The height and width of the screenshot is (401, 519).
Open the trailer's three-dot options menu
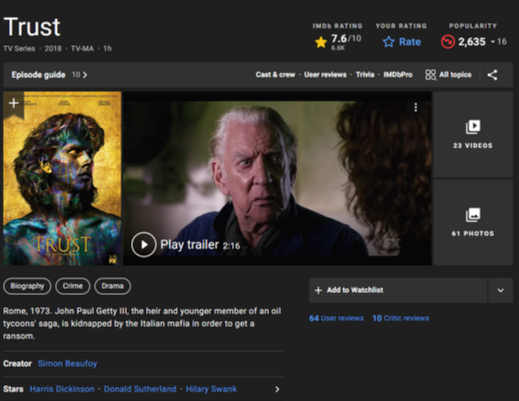tap(415, 107)
